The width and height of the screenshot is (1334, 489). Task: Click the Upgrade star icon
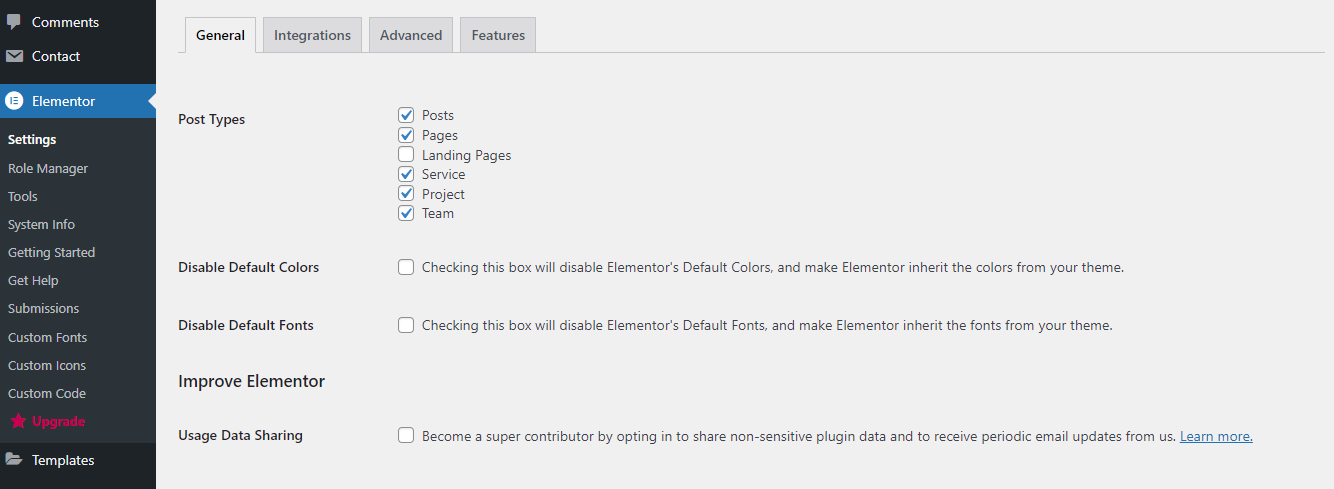click(x=18, y=421)
